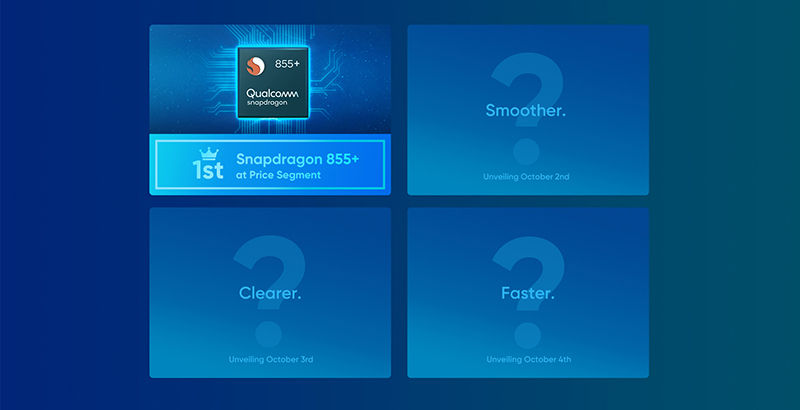This screenshot has height=410, width=800.
Task: Click the 855+ label on the chip
Action: point(288,64)
